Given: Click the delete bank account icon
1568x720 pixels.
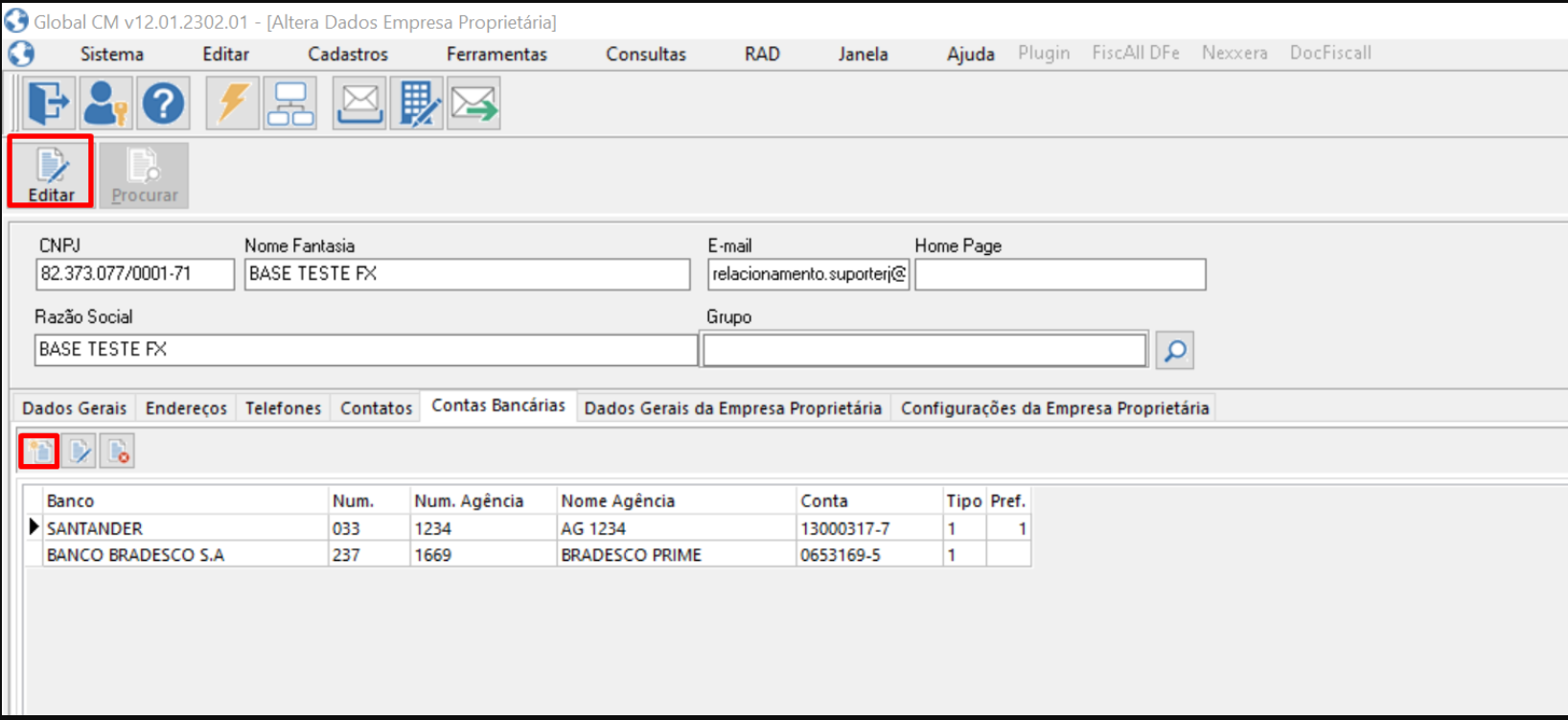Looking at the screenshot, I should tap(118, 451).
